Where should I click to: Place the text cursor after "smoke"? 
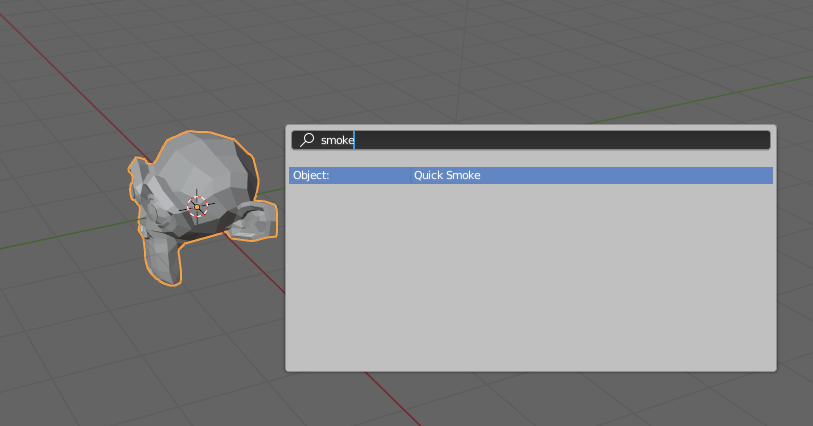pos(355,141)
